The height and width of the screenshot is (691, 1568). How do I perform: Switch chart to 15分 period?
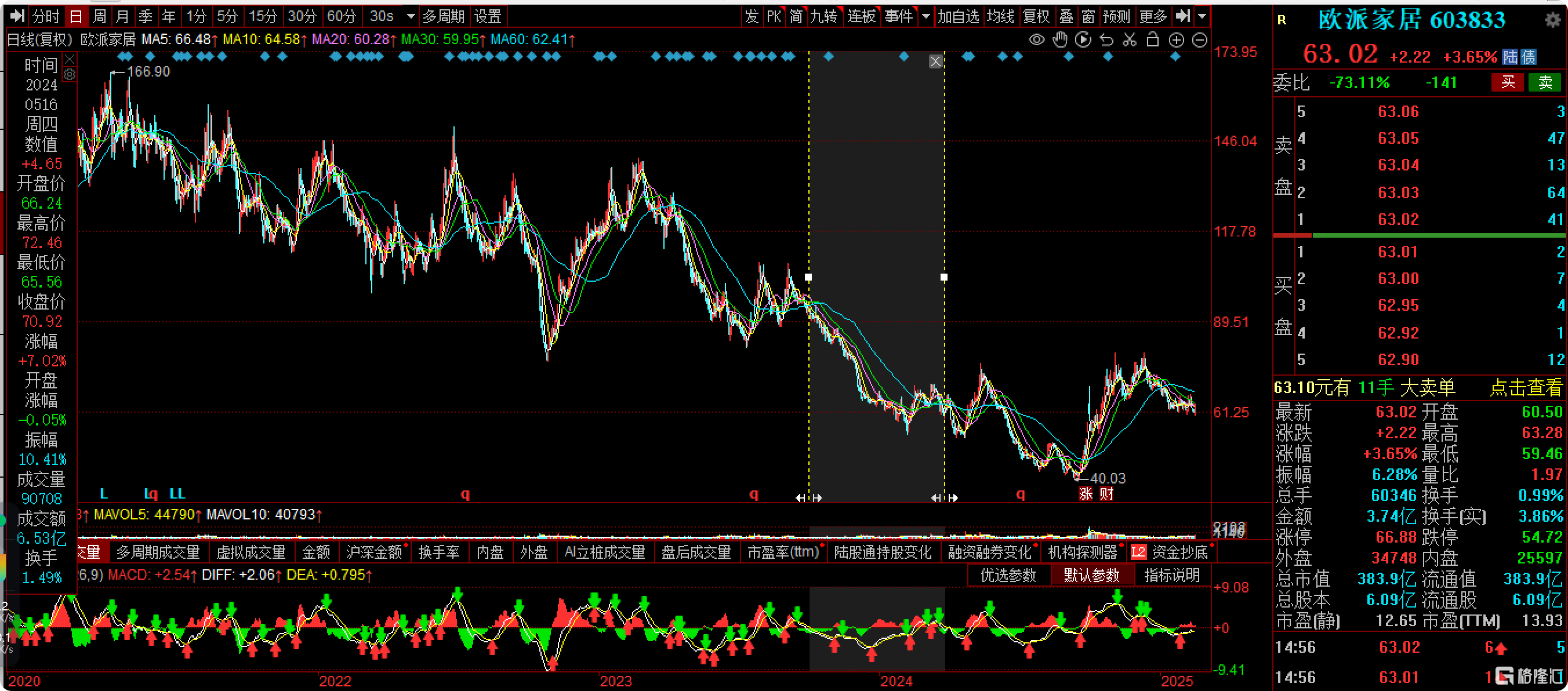pos(262,16)
